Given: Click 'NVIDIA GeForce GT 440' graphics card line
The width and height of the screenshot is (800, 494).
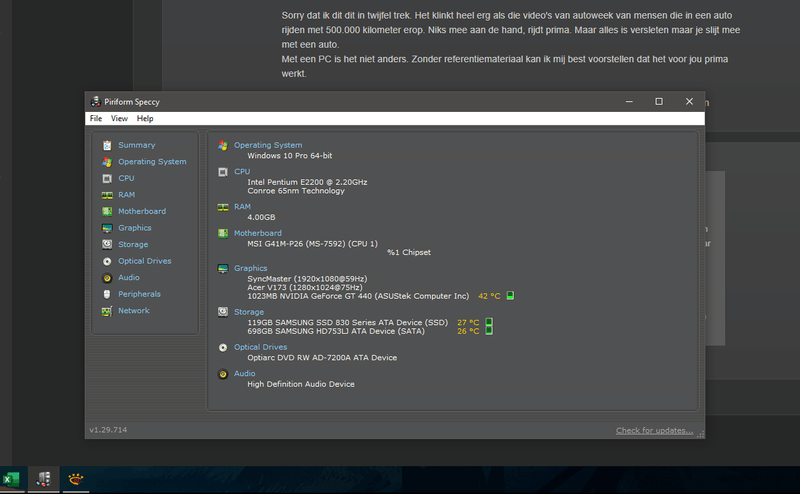Looking at the screenshot, I should tap(358, 296).
